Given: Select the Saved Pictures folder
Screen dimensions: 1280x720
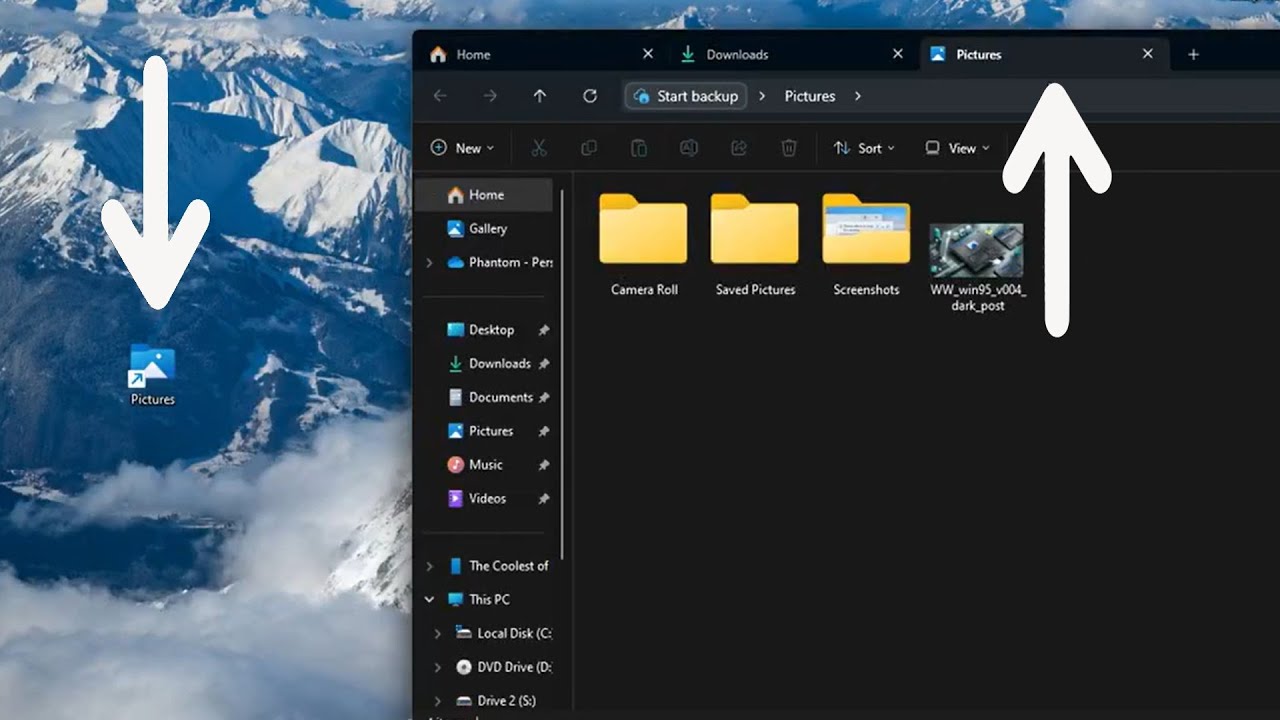Looking at the screenshot, I should point(755,245).
